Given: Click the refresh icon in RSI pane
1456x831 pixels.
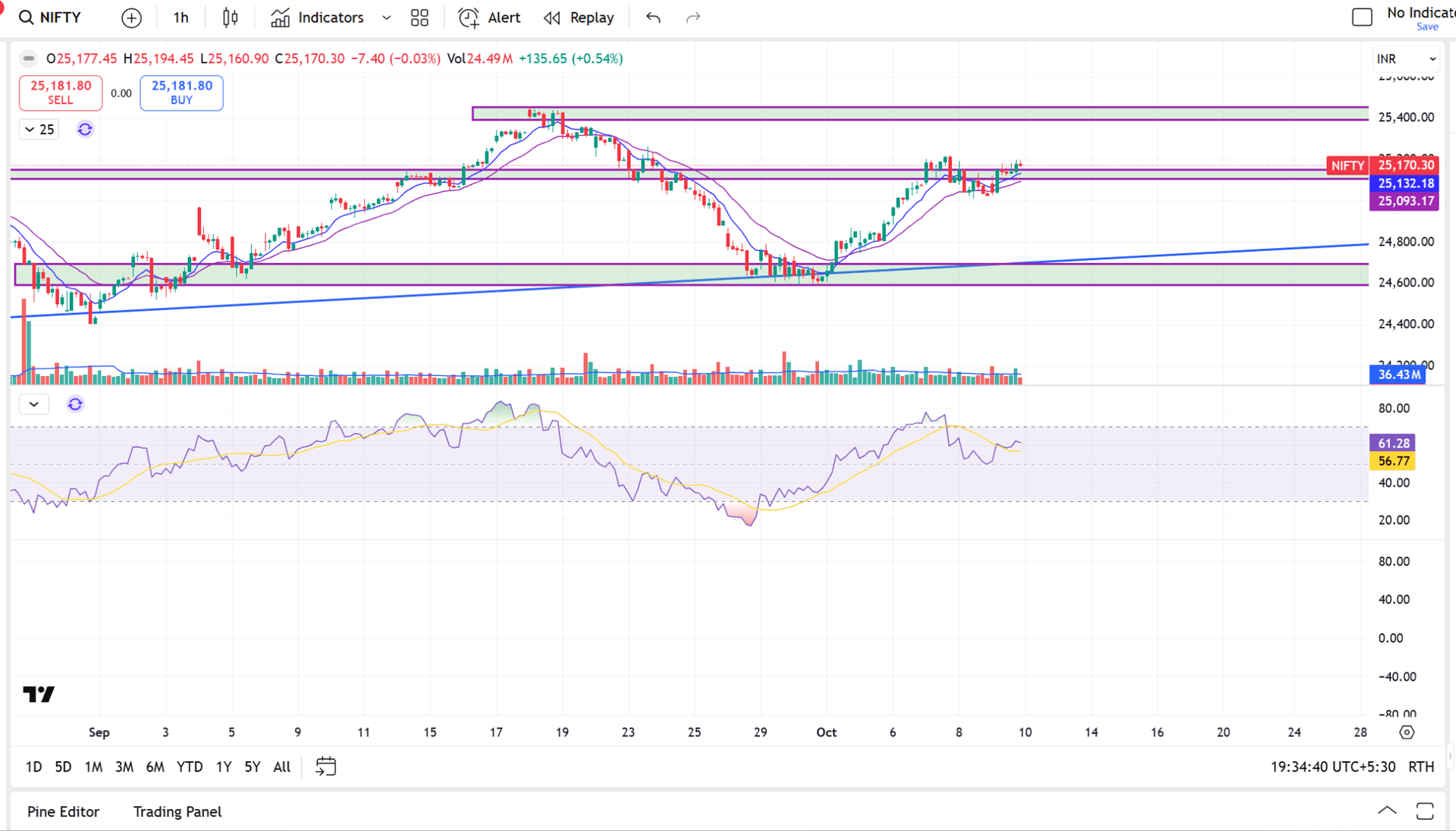Looking at the screenshot, I should (75, 404).
